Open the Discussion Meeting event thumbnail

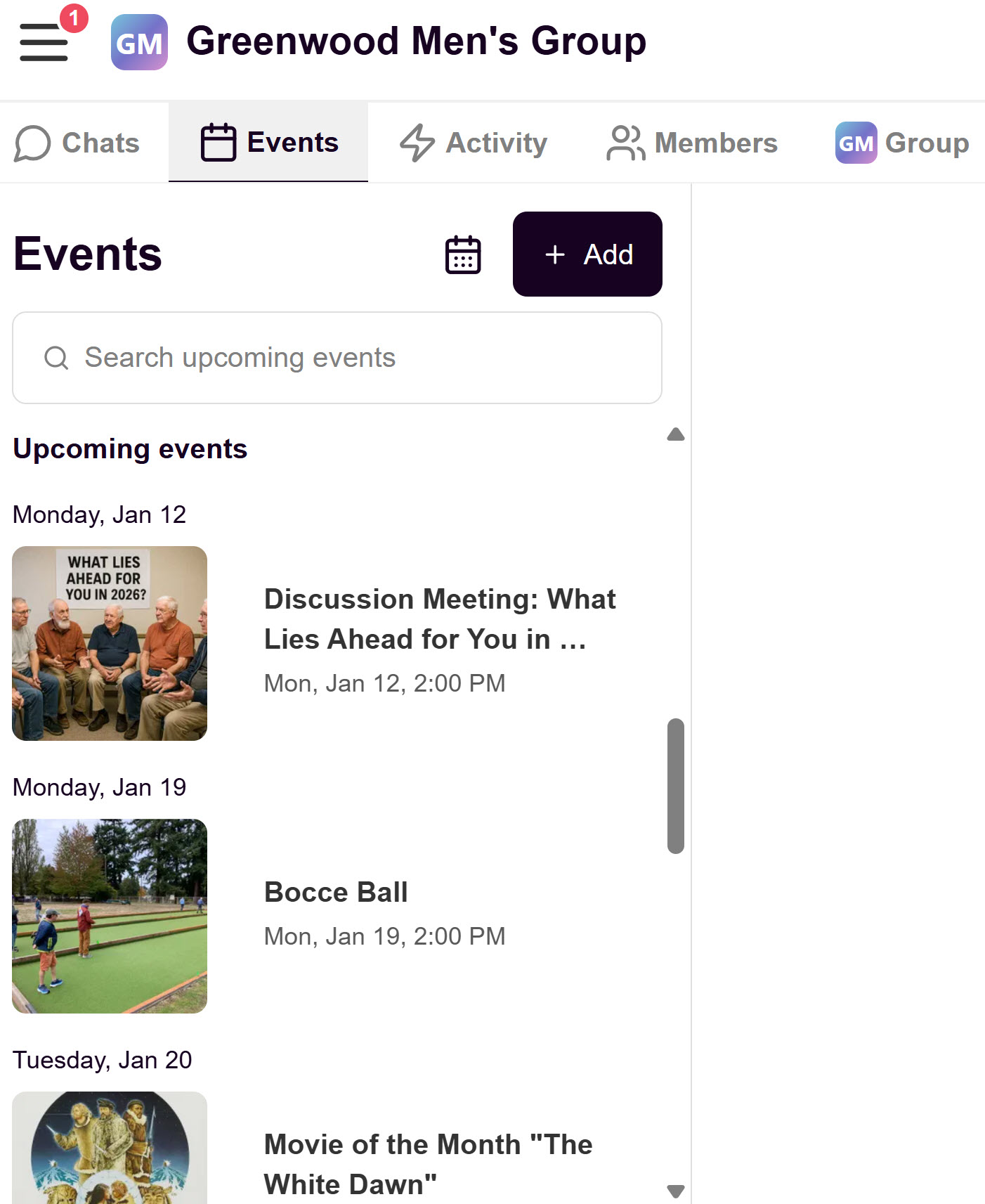(x=110, y=643)
